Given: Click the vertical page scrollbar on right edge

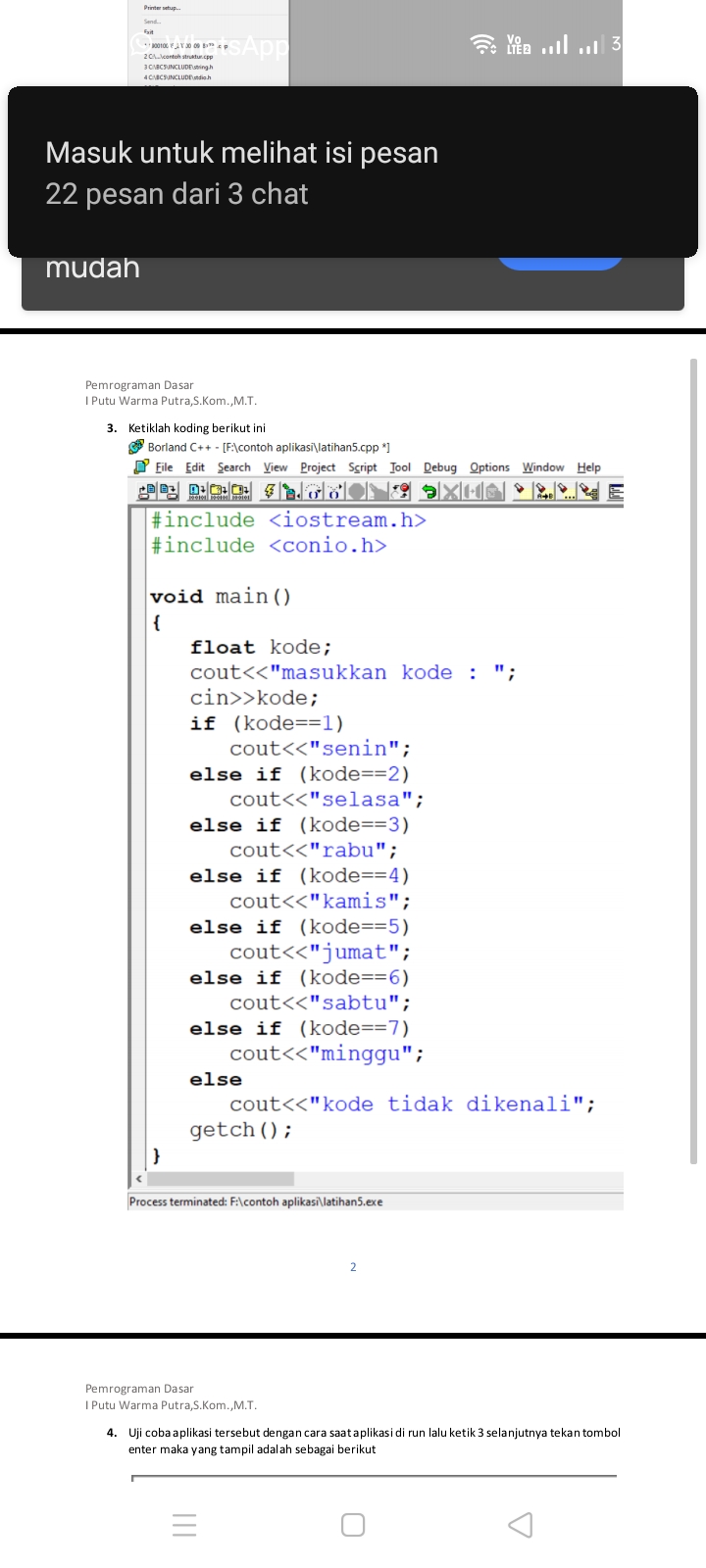Looking at the screenshot, I should [693, 759].
